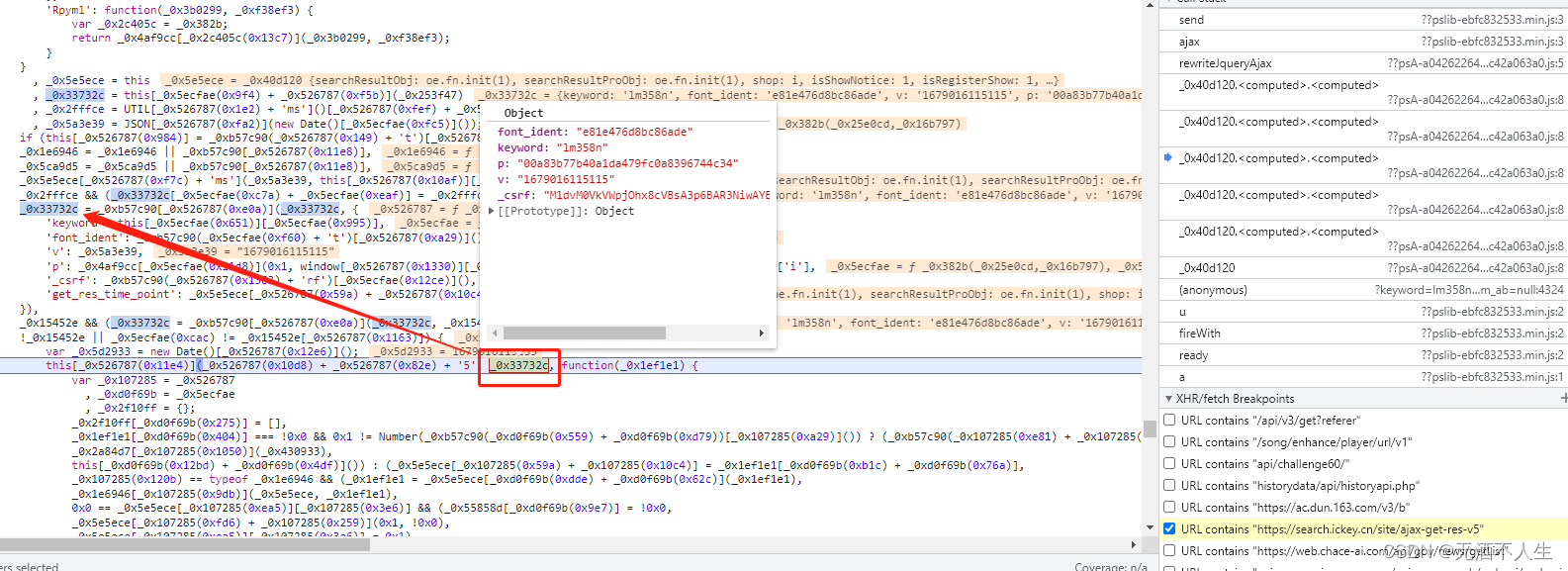Select the fireWith call stack frame

tap(1363, 333)
